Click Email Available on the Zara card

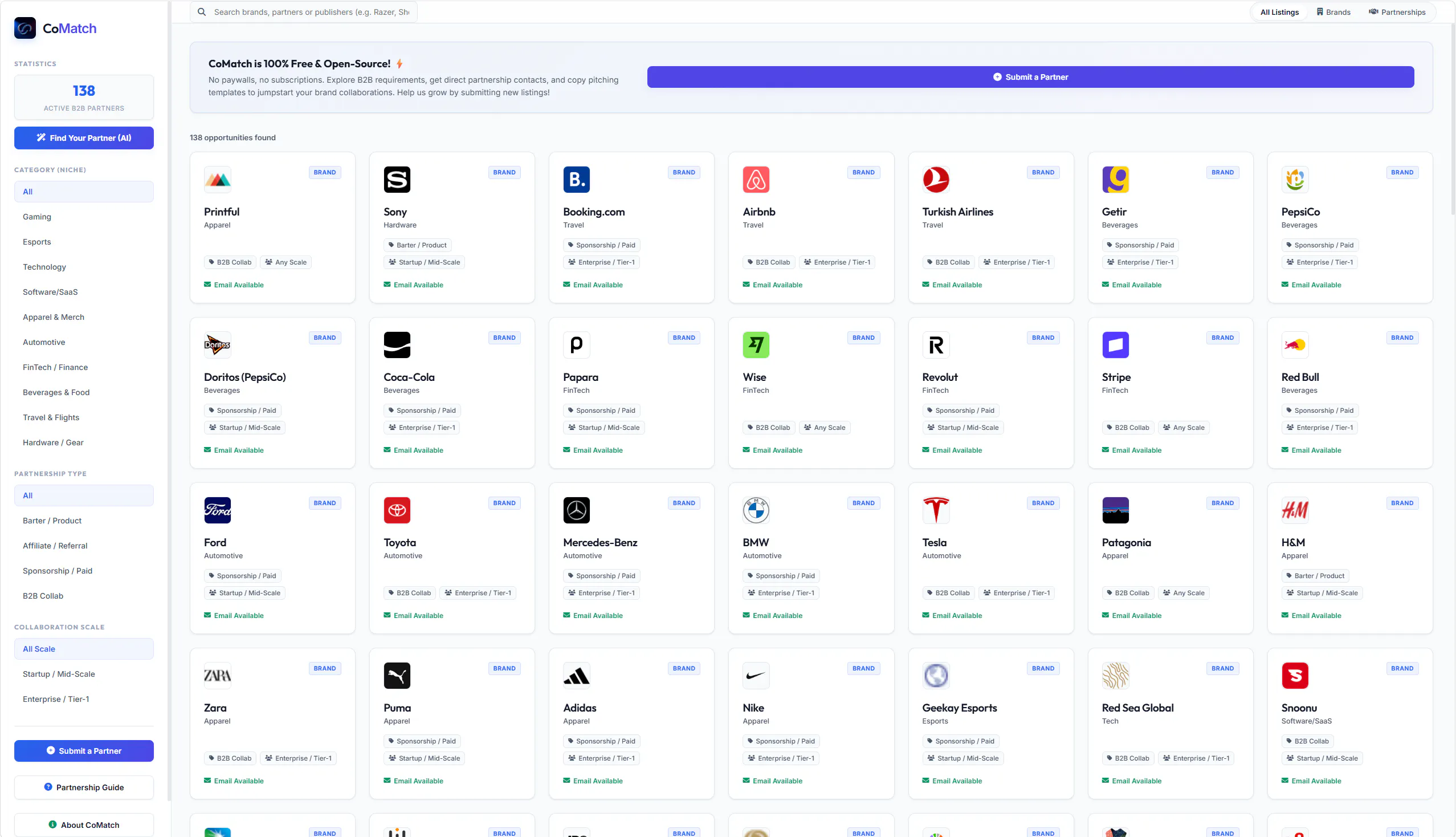pos(234,781)
